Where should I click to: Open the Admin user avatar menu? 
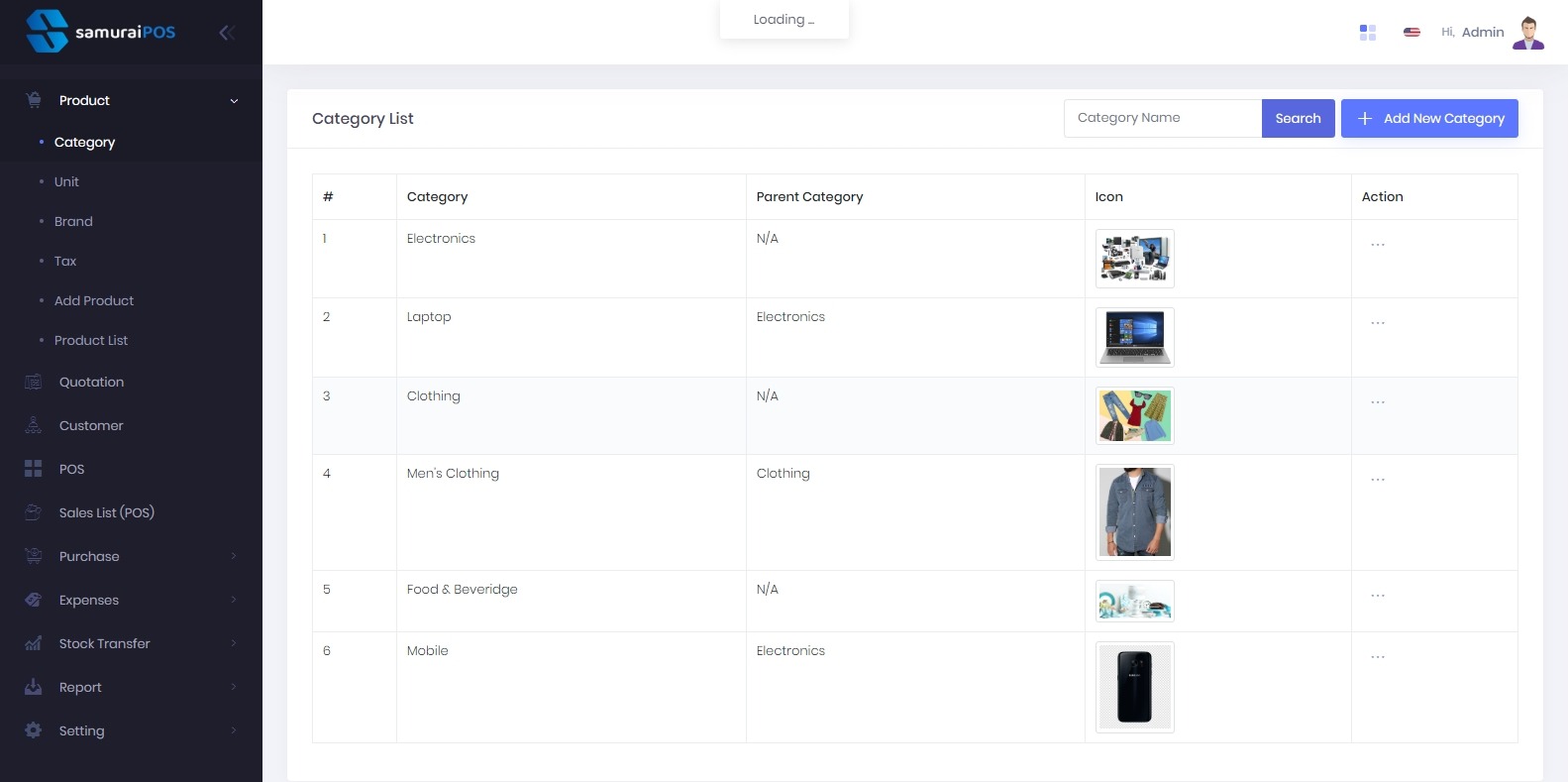(1528, 33)
